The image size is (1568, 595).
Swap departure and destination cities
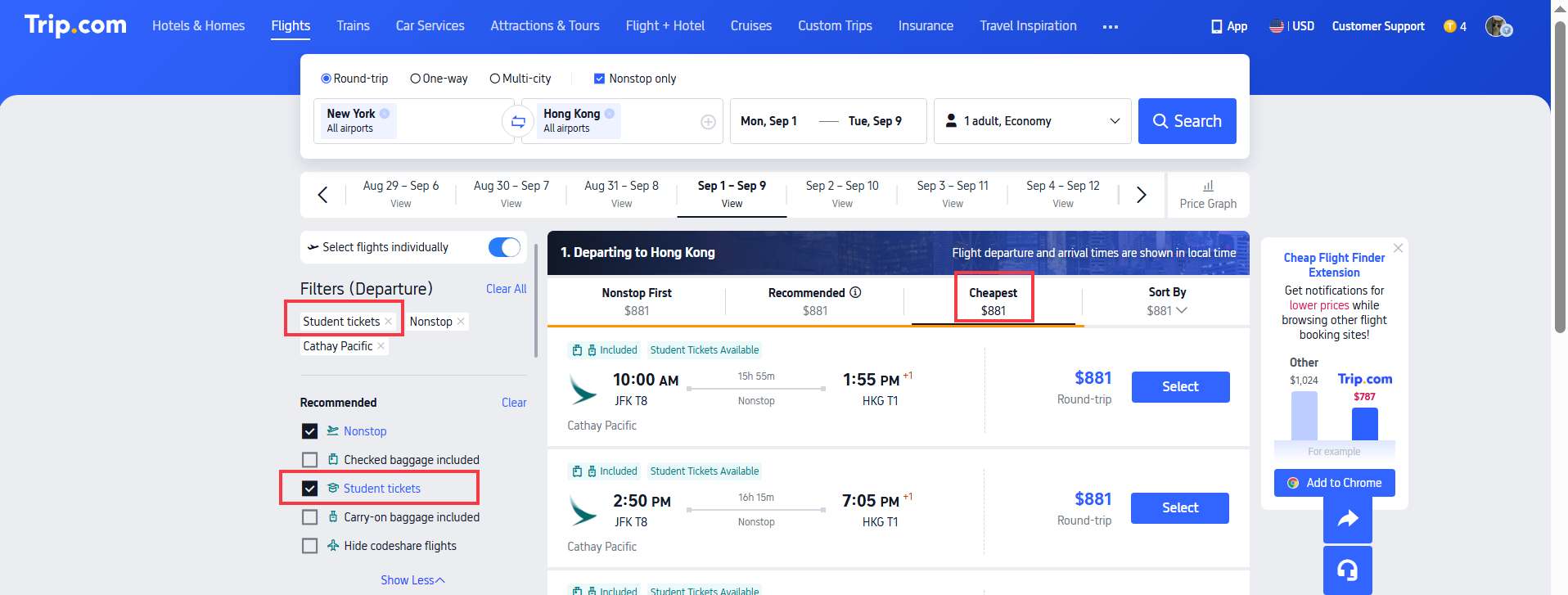pos(518,121)
